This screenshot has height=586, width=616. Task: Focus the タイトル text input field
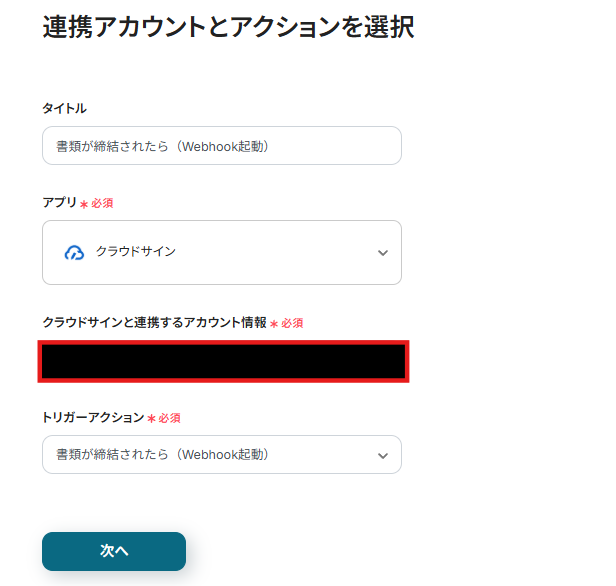tap(221, 146)
